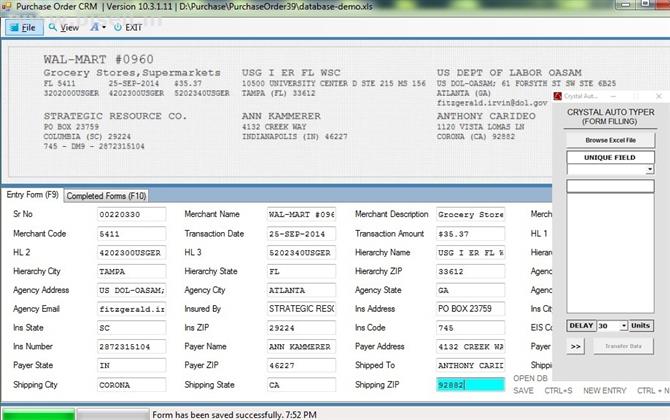Click the Transaction Date field
670x420 pixels.
(x=301, y=234)
